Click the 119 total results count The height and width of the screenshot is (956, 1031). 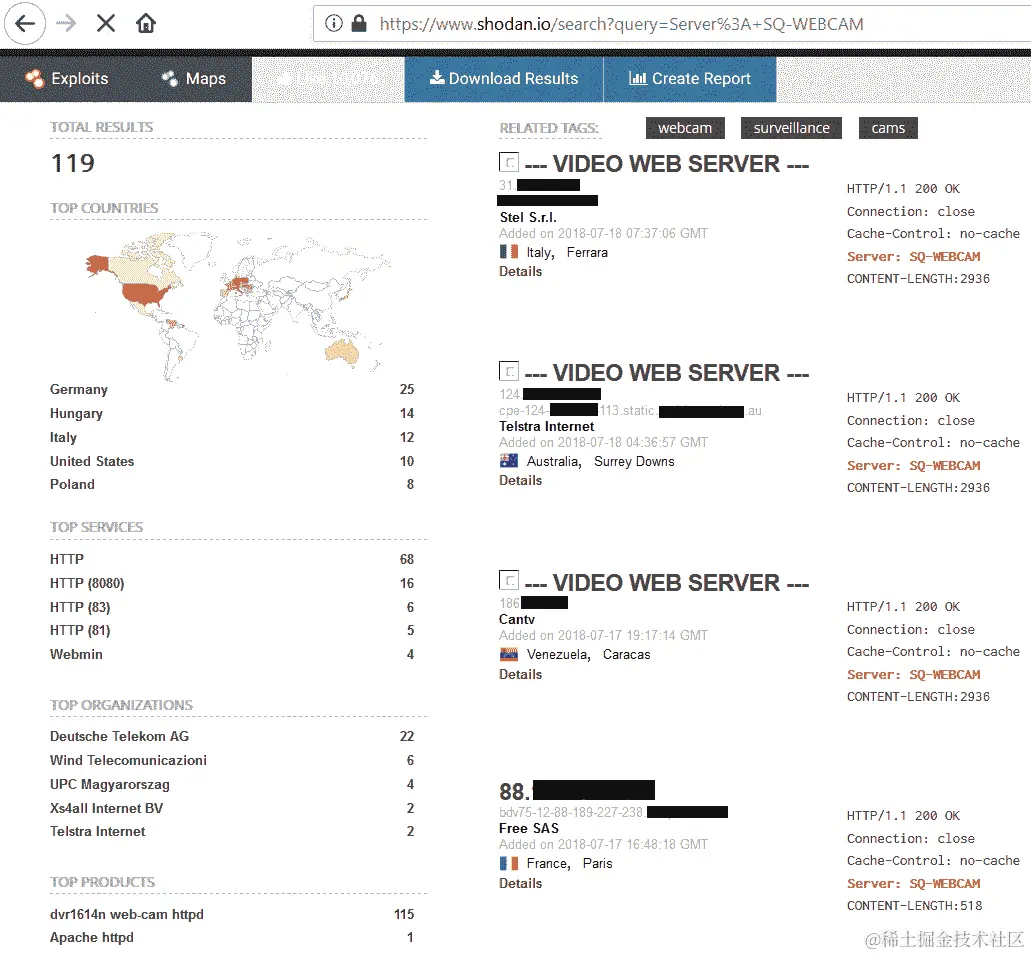click(x=73, y=163)
